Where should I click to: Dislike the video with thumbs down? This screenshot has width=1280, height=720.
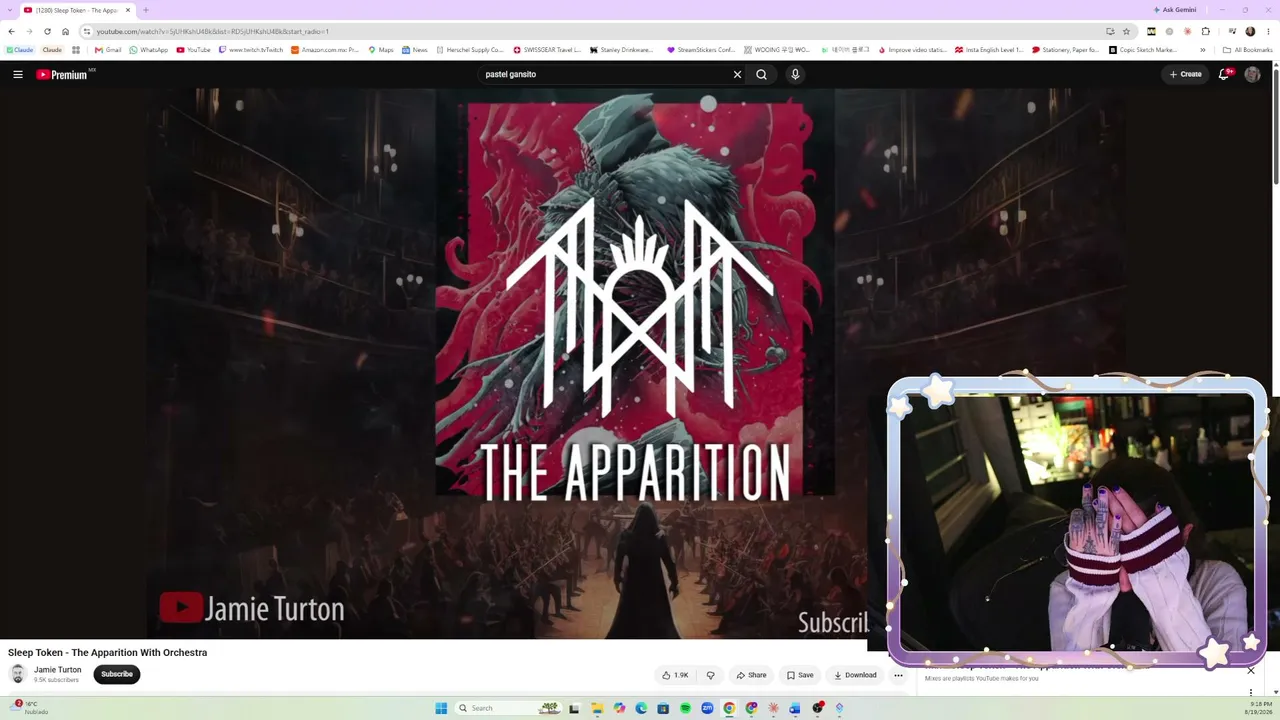(x=711, y=675)
